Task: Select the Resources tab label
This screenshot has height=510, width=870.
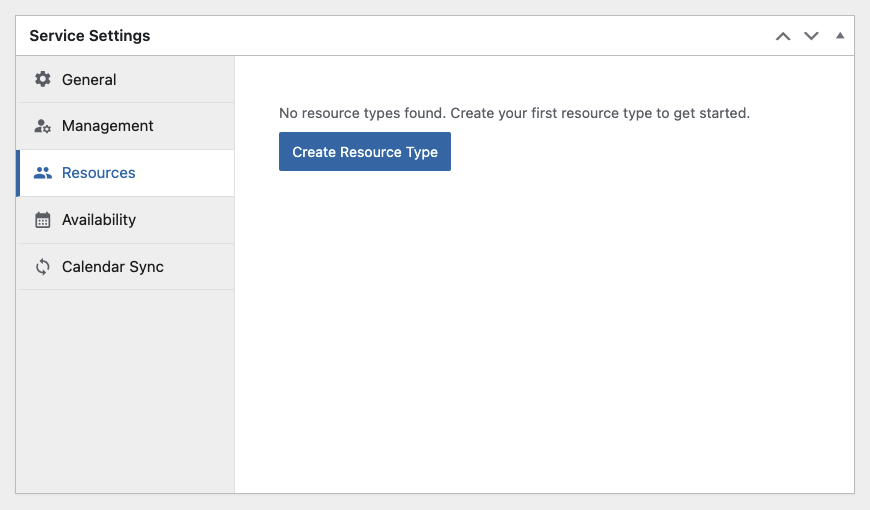Action: 98,173
